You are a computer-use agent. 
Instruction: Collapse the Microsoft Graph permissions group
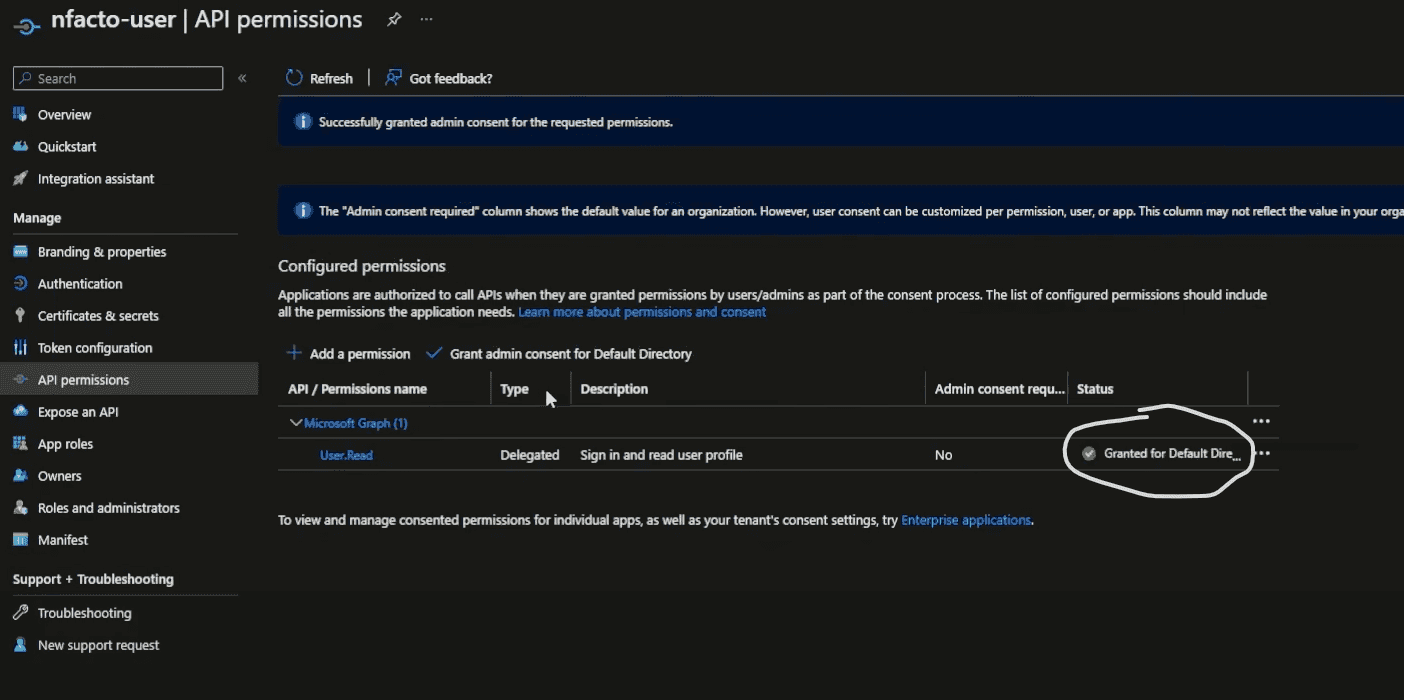[295, 422]
